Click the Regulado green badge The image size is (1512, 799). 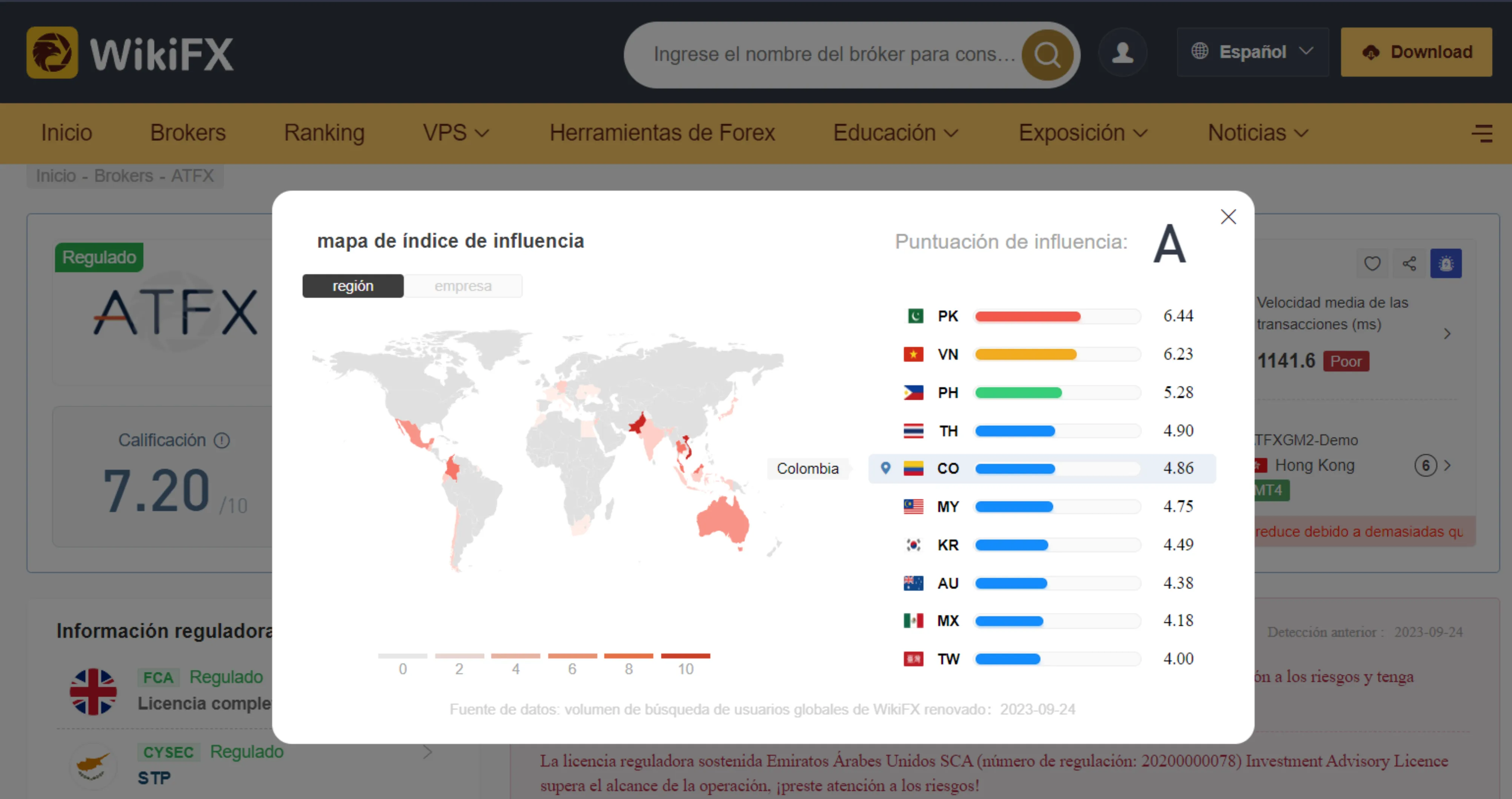tap(98, 257)
